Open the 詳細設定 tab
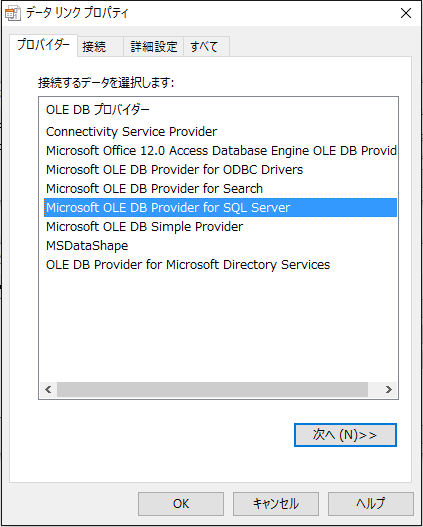 [154, 46]
